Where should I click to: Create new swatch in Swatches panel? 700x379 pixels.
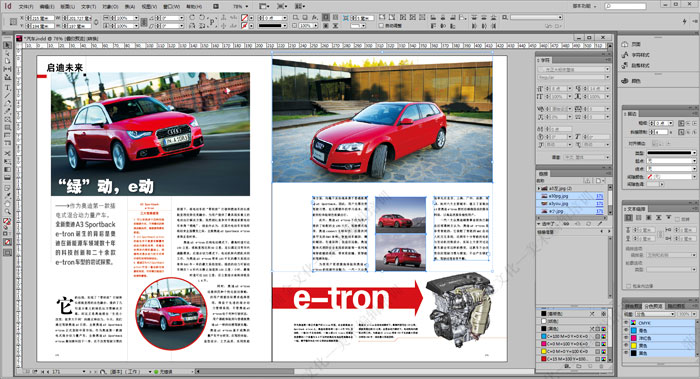[590, 366]
